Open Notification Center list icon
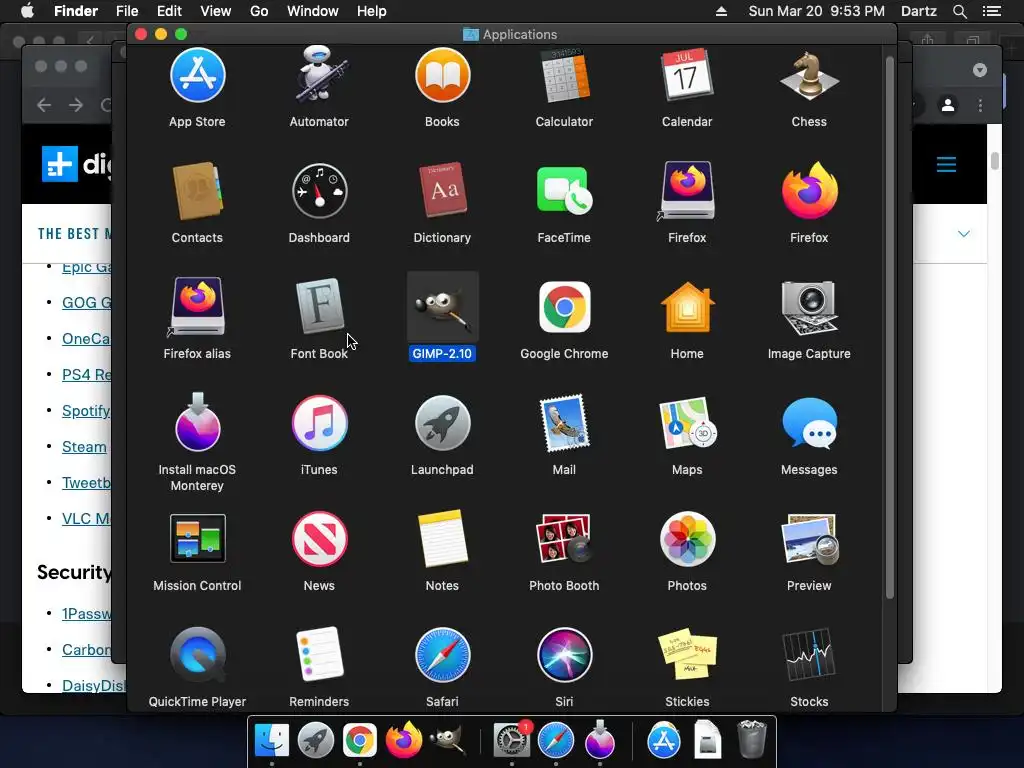 point(992,11)
